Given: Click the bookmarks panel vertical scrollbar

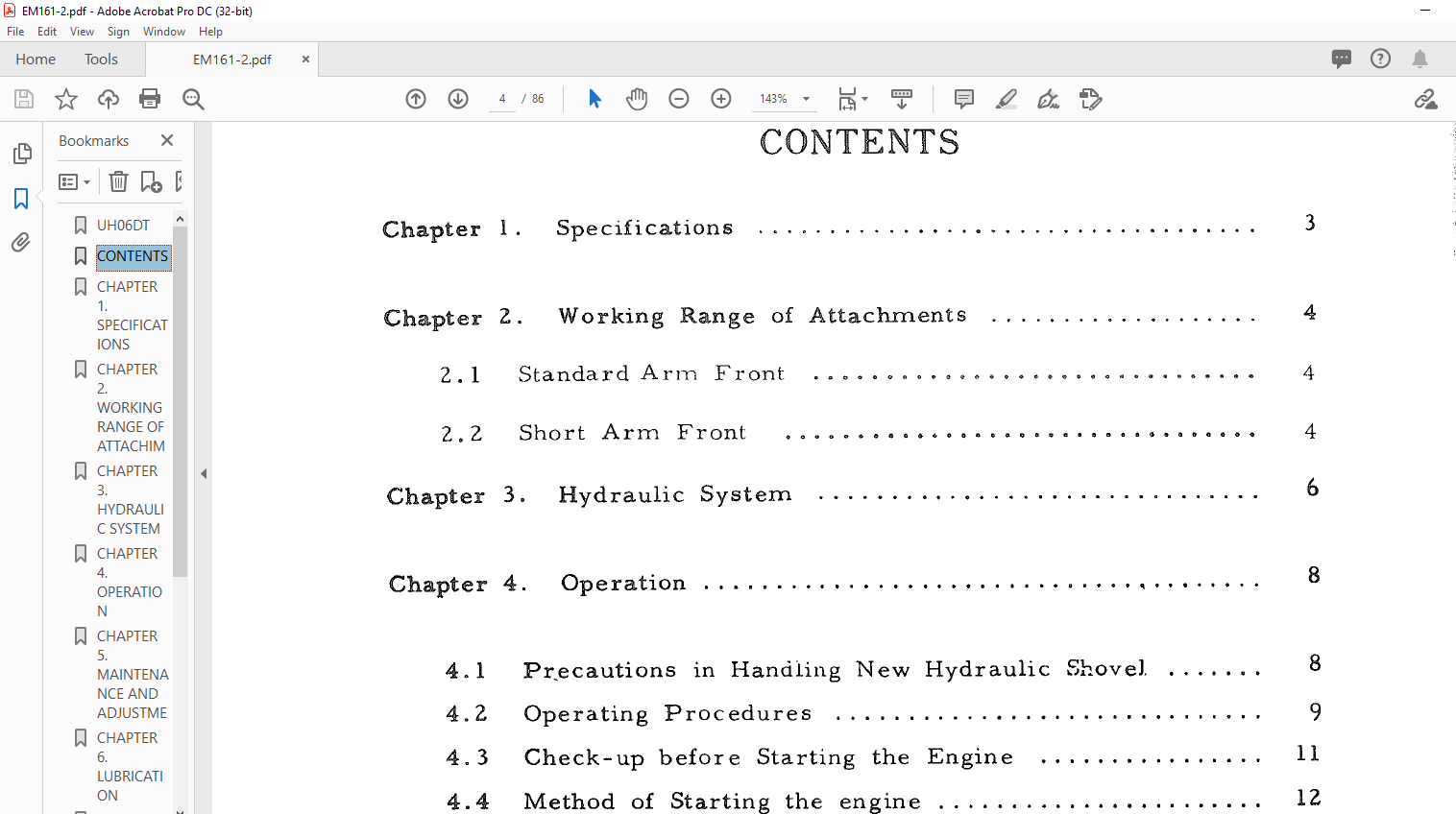Looking at the screenshot, I should tap(180, 402).
